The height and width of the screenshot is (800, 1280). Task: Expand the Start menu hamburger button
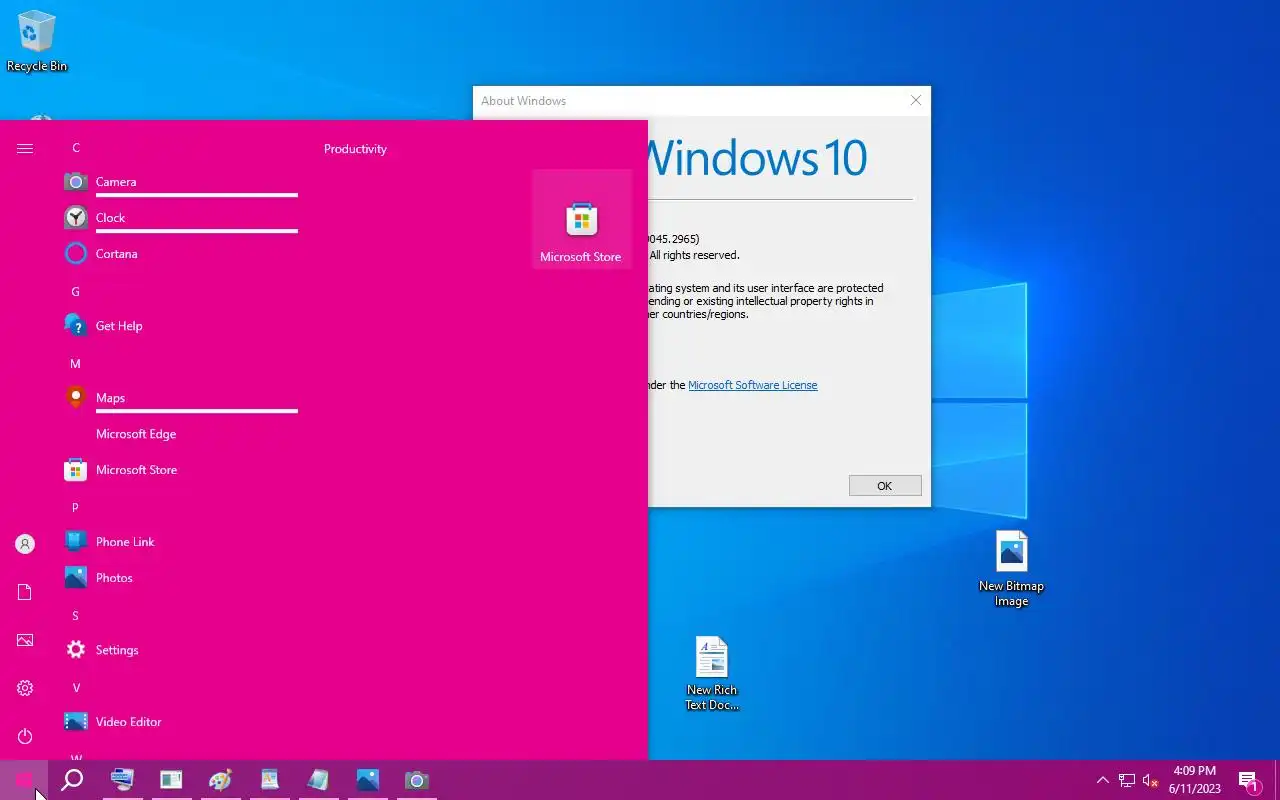point(25,148)
